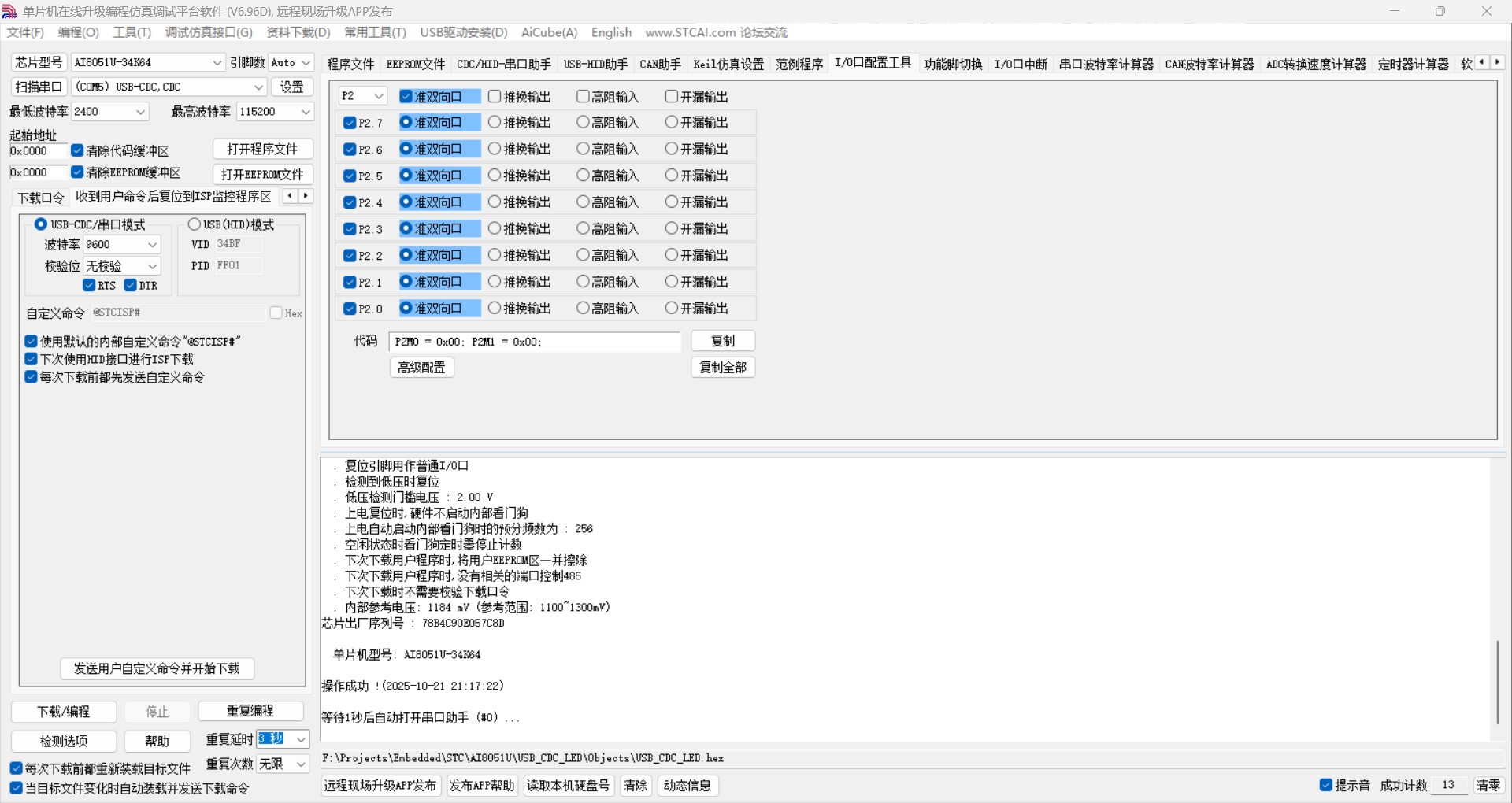
Task: Select the USB(HID)模式 radio button
Action: point(194,224)
